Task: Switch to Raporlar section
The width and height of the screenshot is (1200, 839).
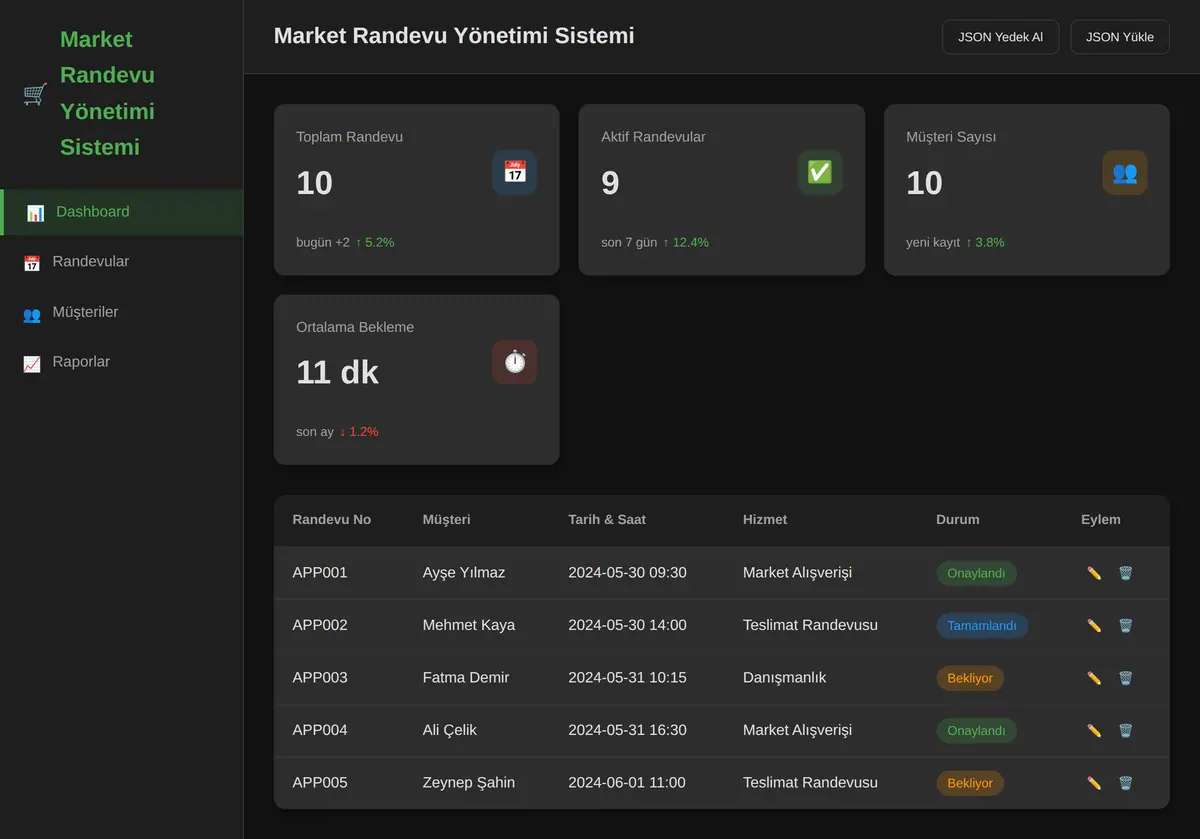Action: click(121, 362)
